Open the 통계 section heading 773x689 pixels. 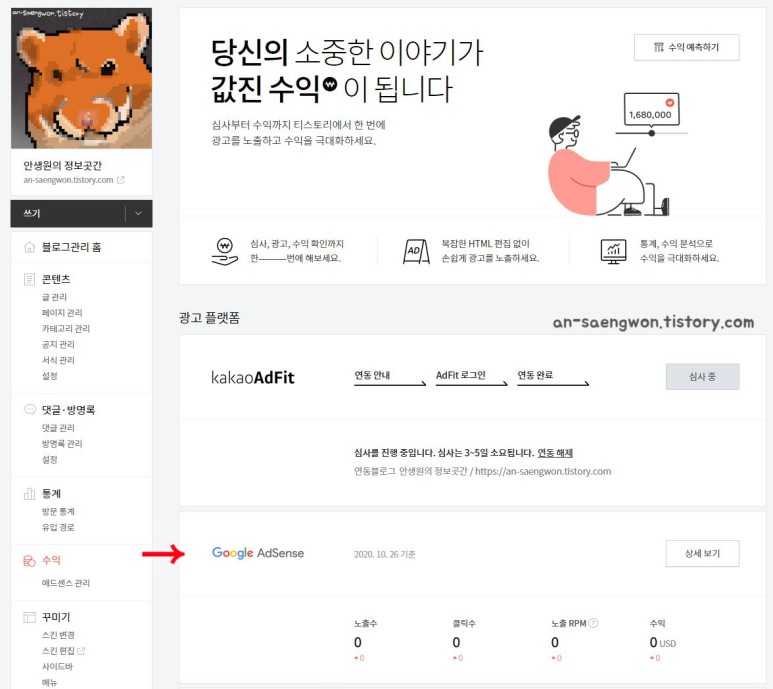pyautogui.click(x=51, y=493)
